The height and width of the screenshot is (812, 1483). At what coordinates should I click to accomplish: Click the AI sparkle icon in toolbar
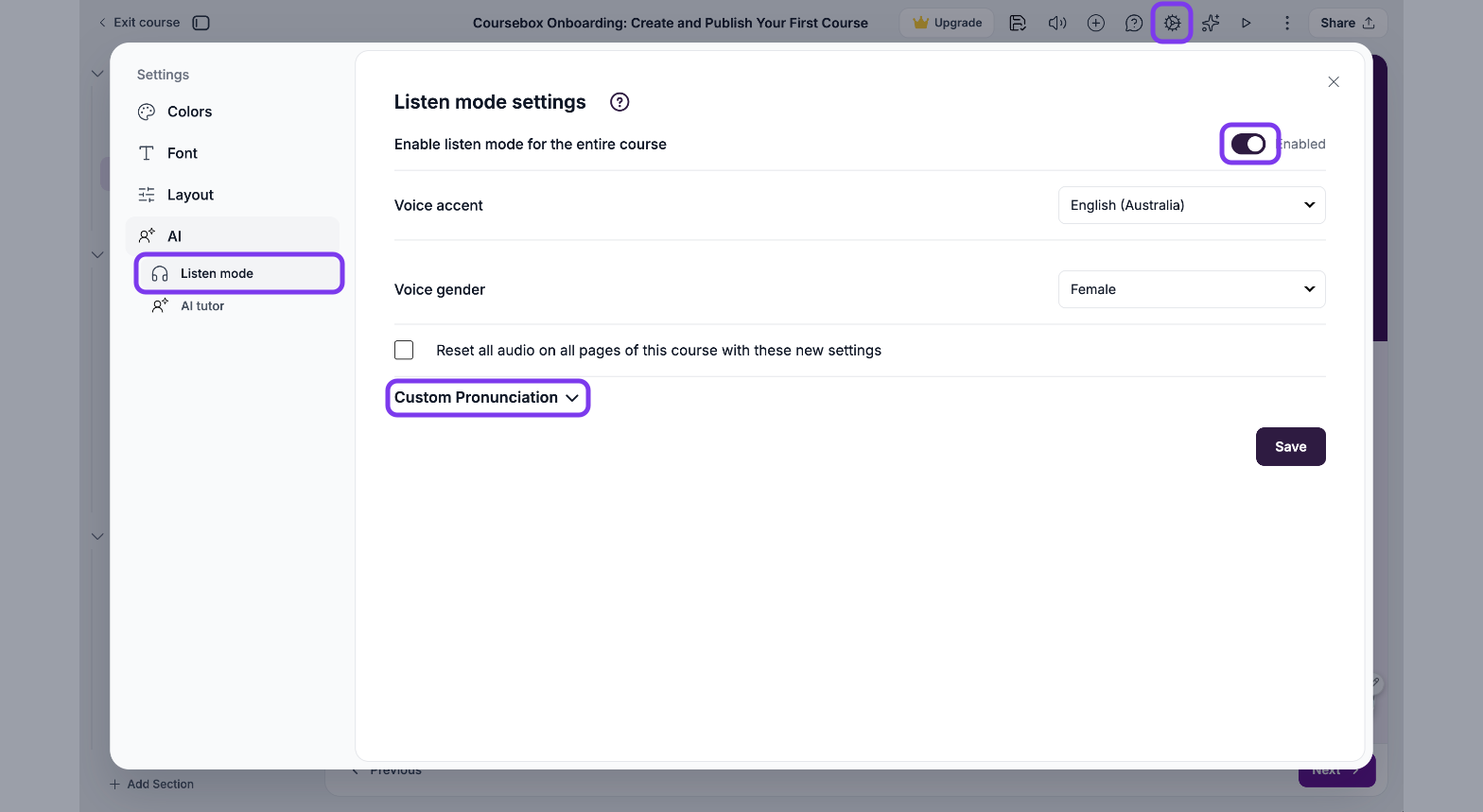[1211, 23]
